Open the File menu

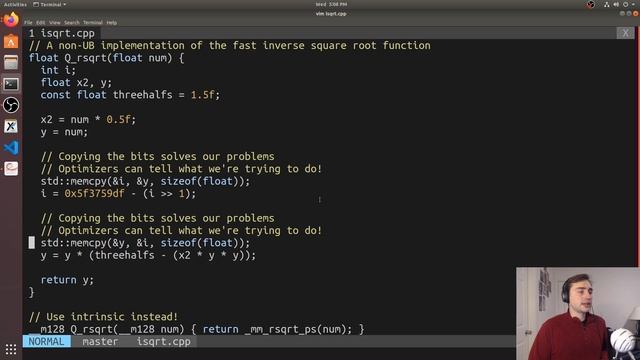(x=28, y=23)
